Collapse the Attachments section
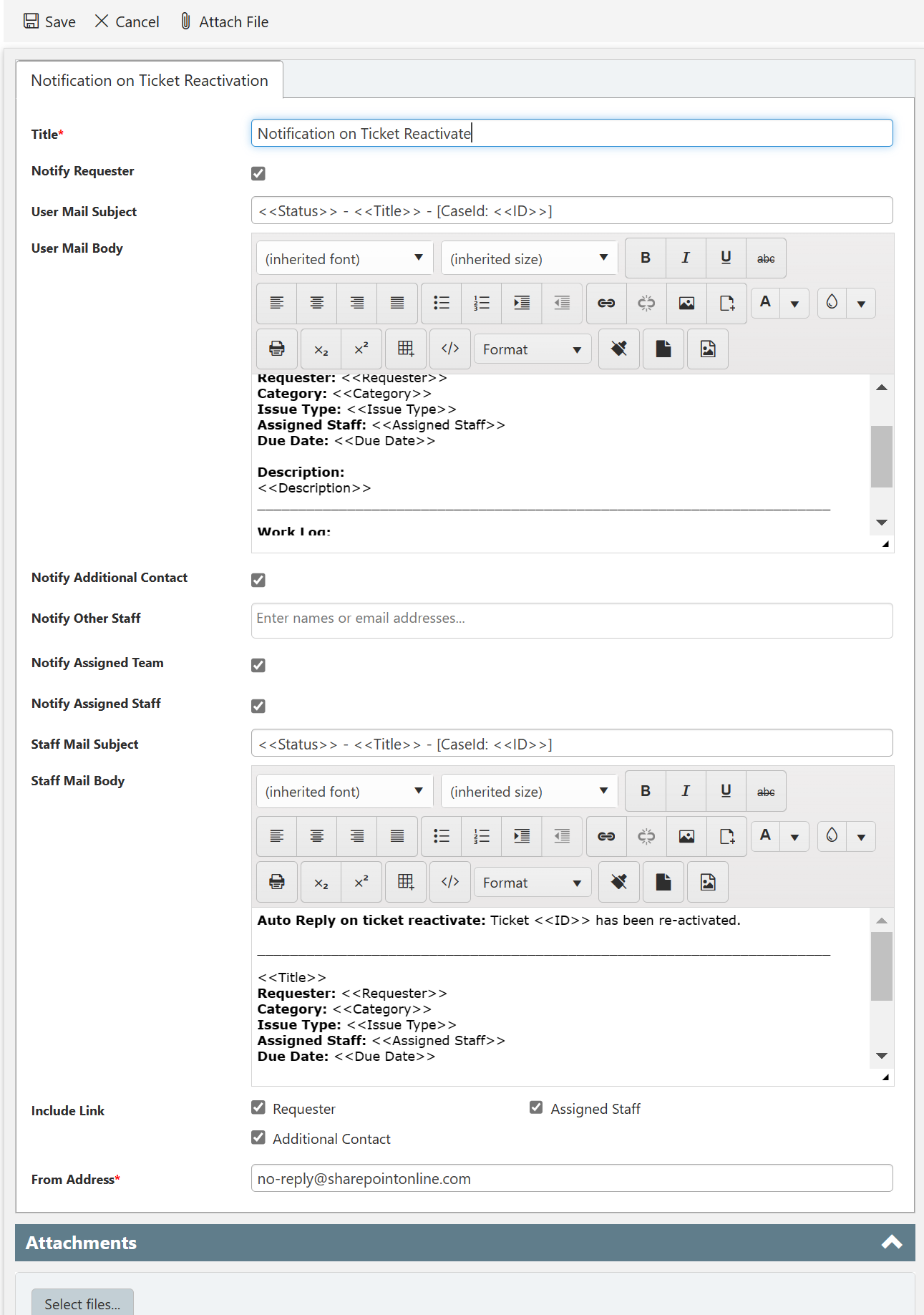The height and width of the screenshot is (1315, 924). [x=891, y=1243]
